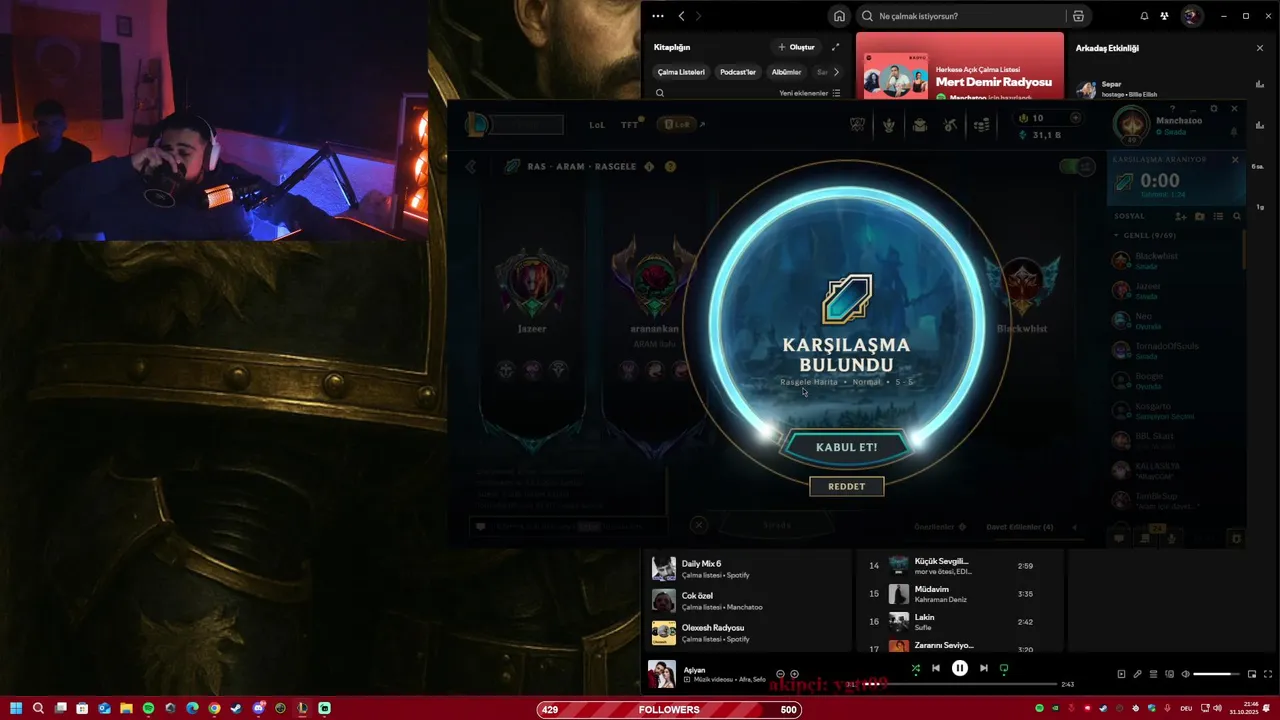Focus the Spotify search field 'Ne çalmak istiyorsun?'

tap(959, 16)
